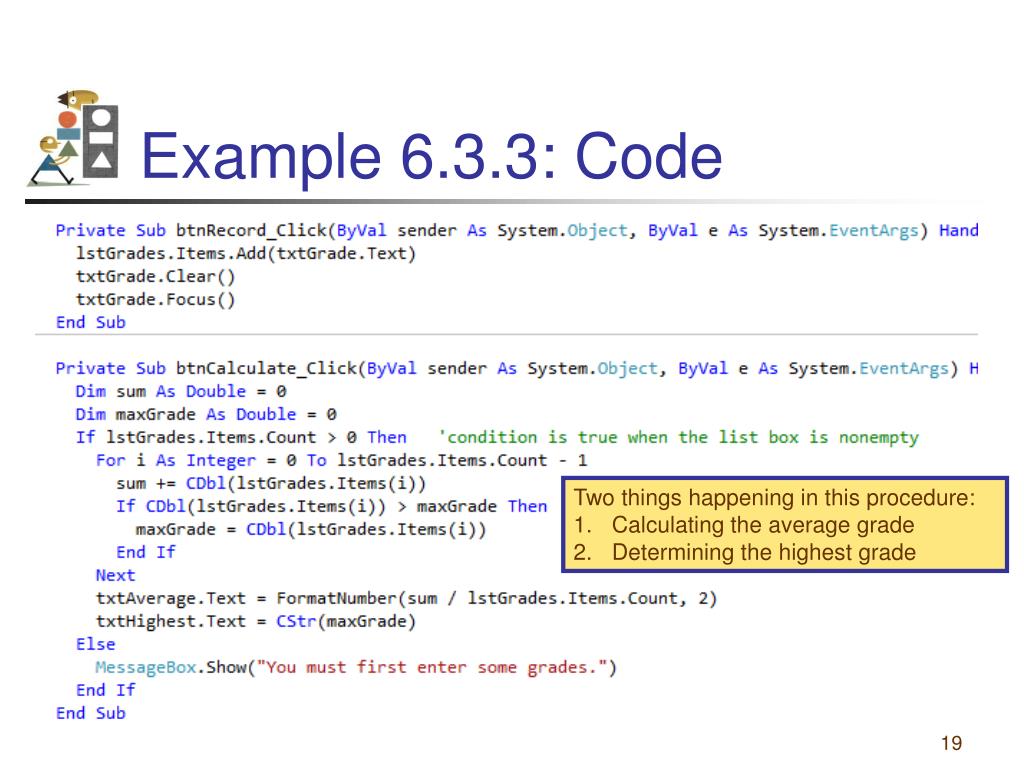The height and width of the screenshot is (768, 1024).
Task: Click the green comment "'condition is true when the list box is nonempty"
Action: coord(678,437)
